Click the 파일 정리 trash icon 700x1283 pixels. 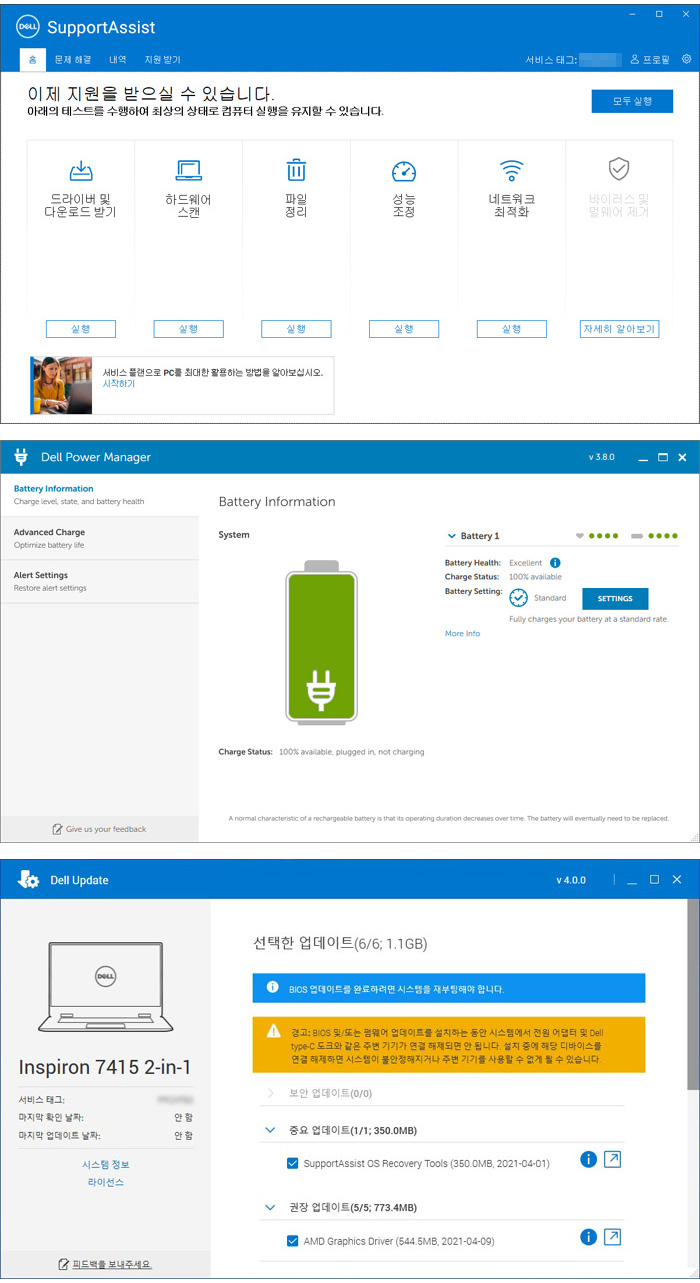(x=296, y=170)
